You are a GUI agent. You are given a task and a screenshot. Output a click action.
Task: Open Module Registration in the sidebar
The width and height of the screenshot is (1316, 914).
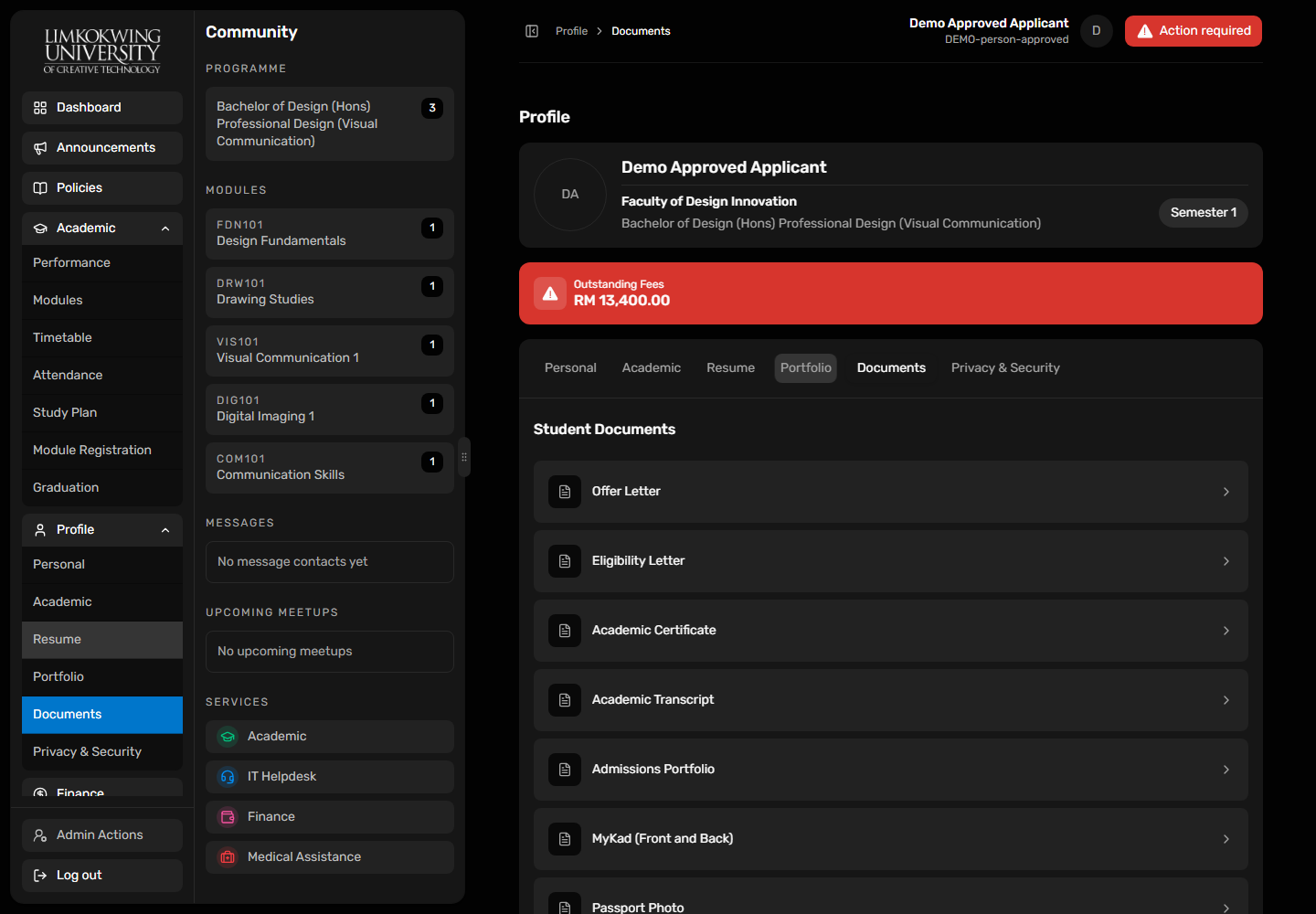click(x=102, y=451)
